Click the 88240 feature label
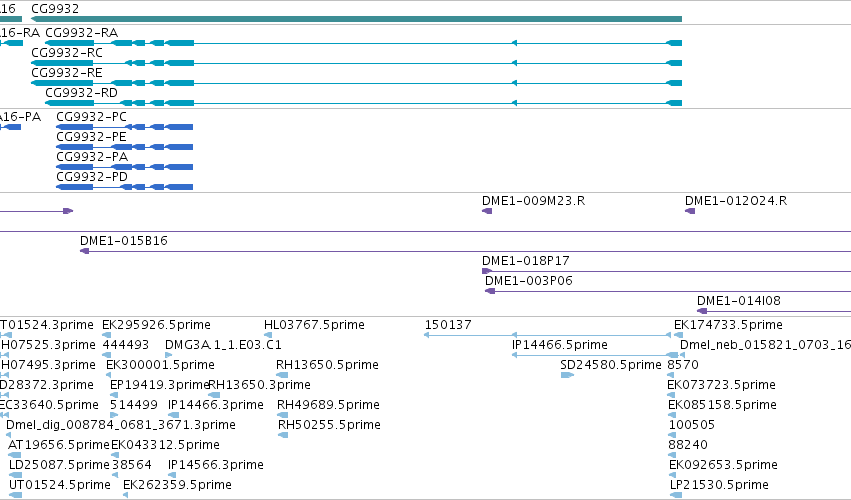The height and width of the screenshot is (500, 851). point(688,445)
